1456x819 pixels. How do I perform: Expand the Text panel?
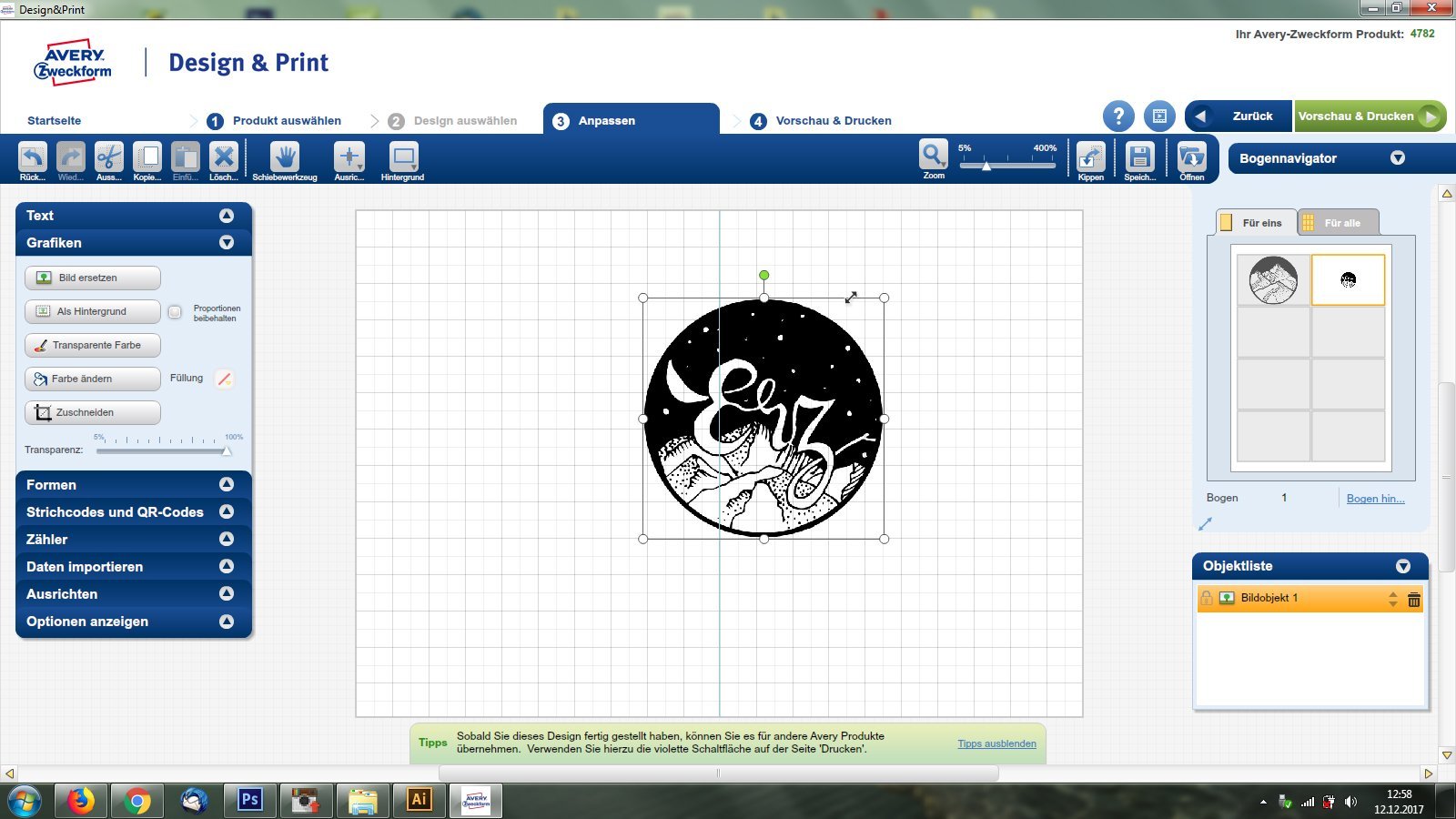coord(227,216)
